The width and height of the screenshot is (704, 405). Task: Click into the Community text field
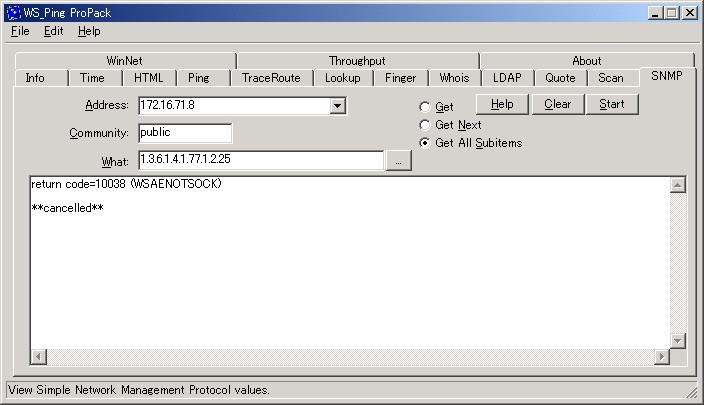point(185,133)
